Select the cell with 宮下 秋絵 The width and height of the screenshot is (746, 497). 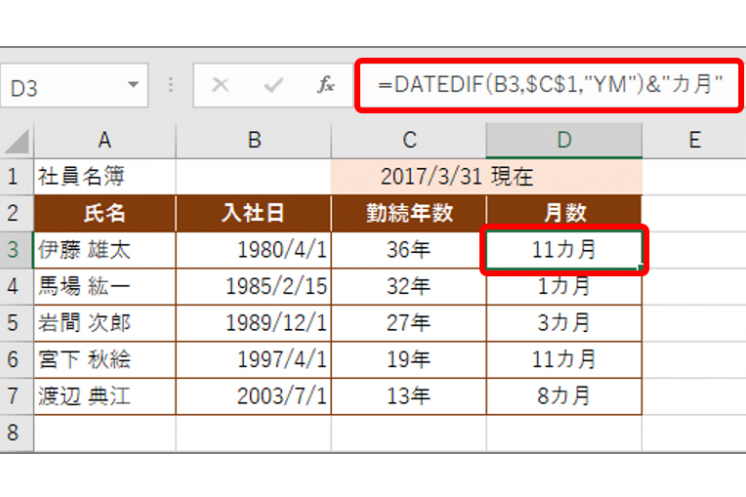tap(105, 360)
